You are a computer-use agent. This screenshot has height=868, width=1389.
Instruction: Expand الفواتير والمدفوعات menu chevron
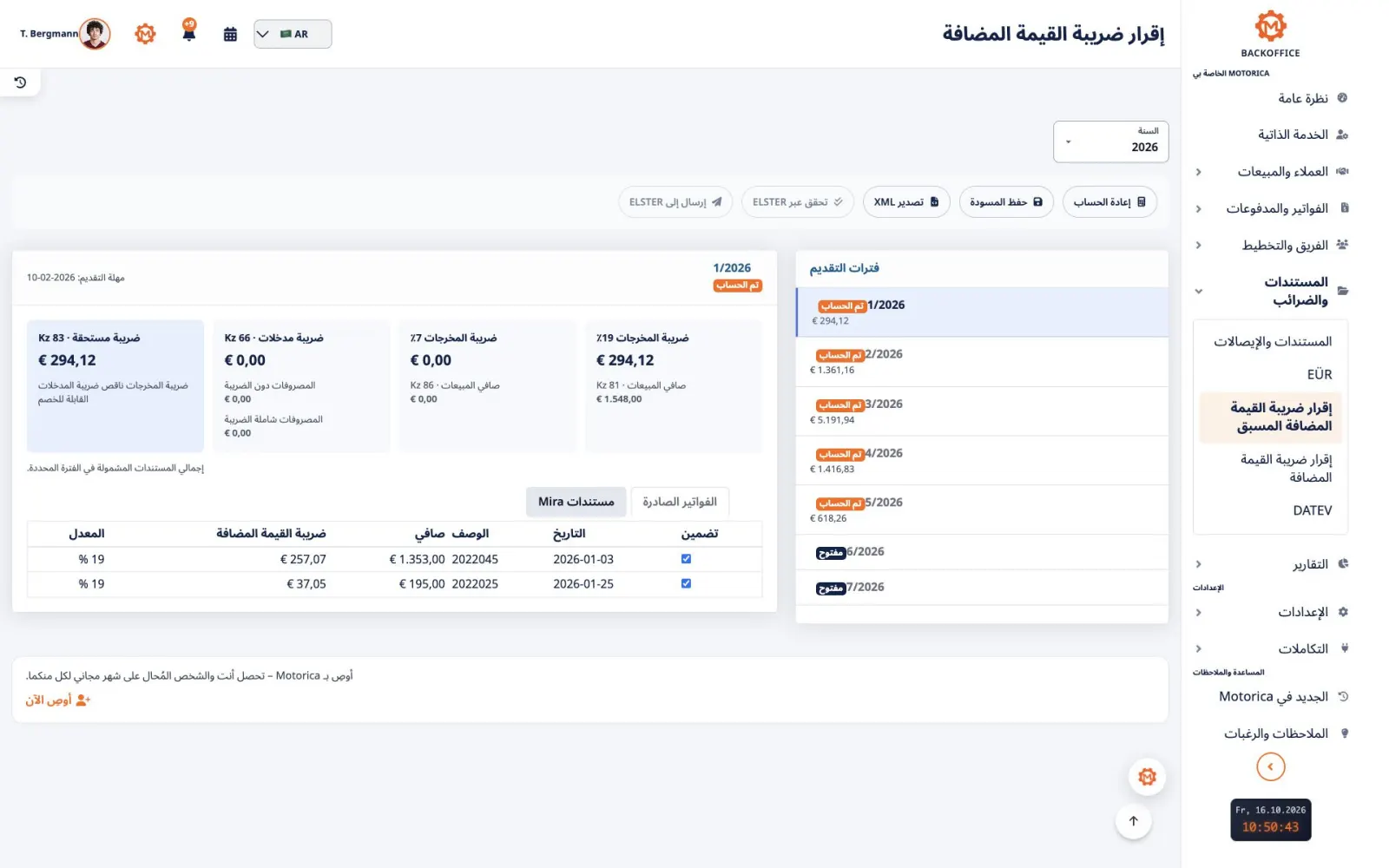point(1198,208)
